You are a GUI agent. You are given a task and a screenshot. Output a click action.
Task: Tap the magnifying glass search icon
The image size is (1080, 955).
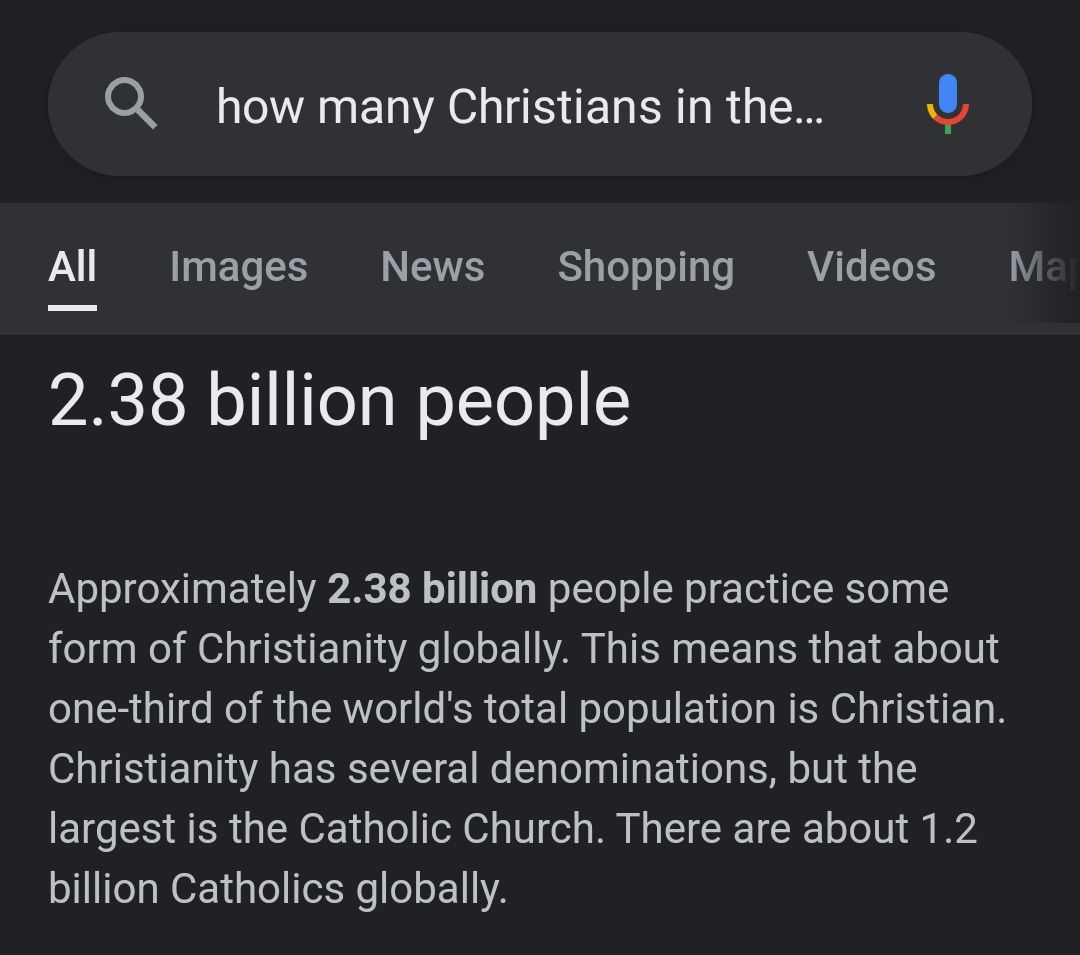coord(131,104)
